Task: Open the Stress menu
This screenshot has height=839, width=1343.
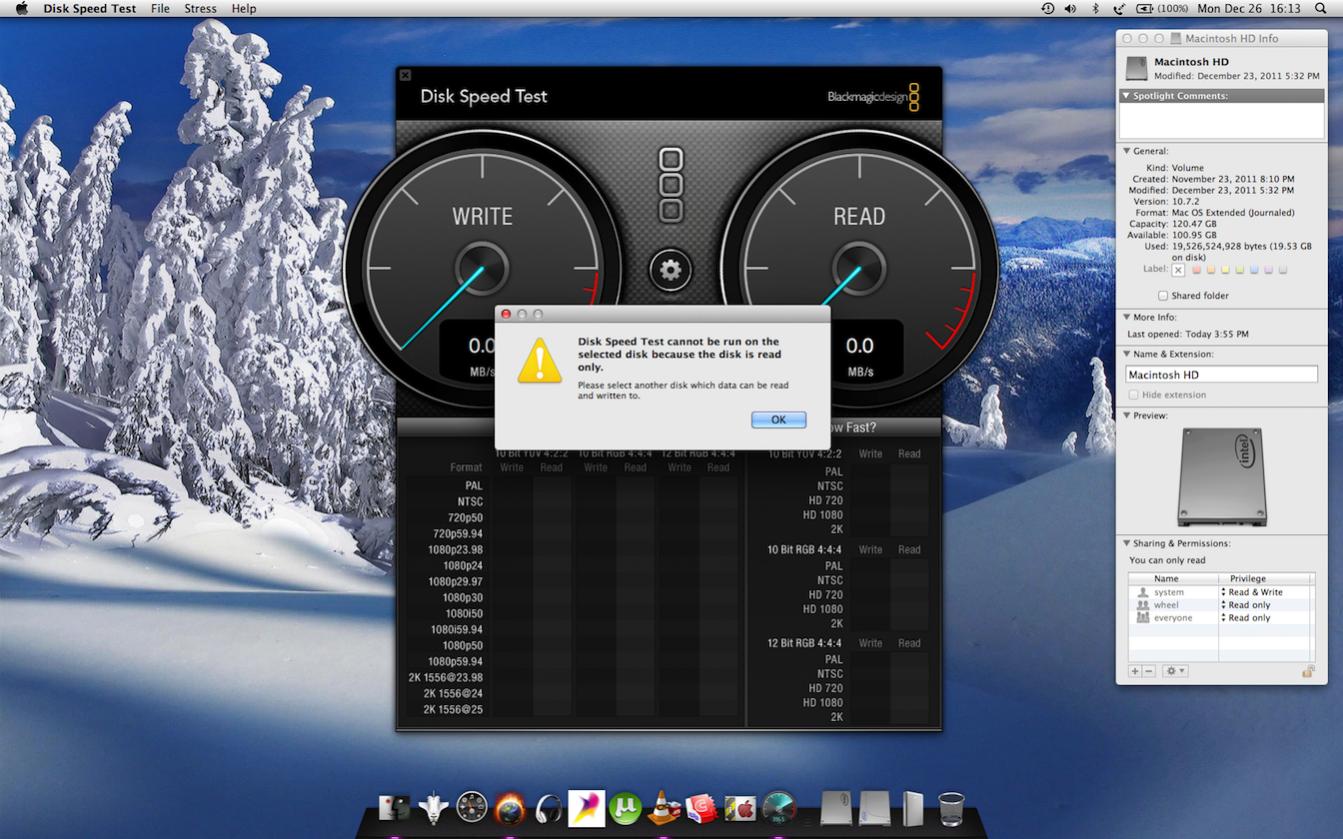Action: [200, 8]
